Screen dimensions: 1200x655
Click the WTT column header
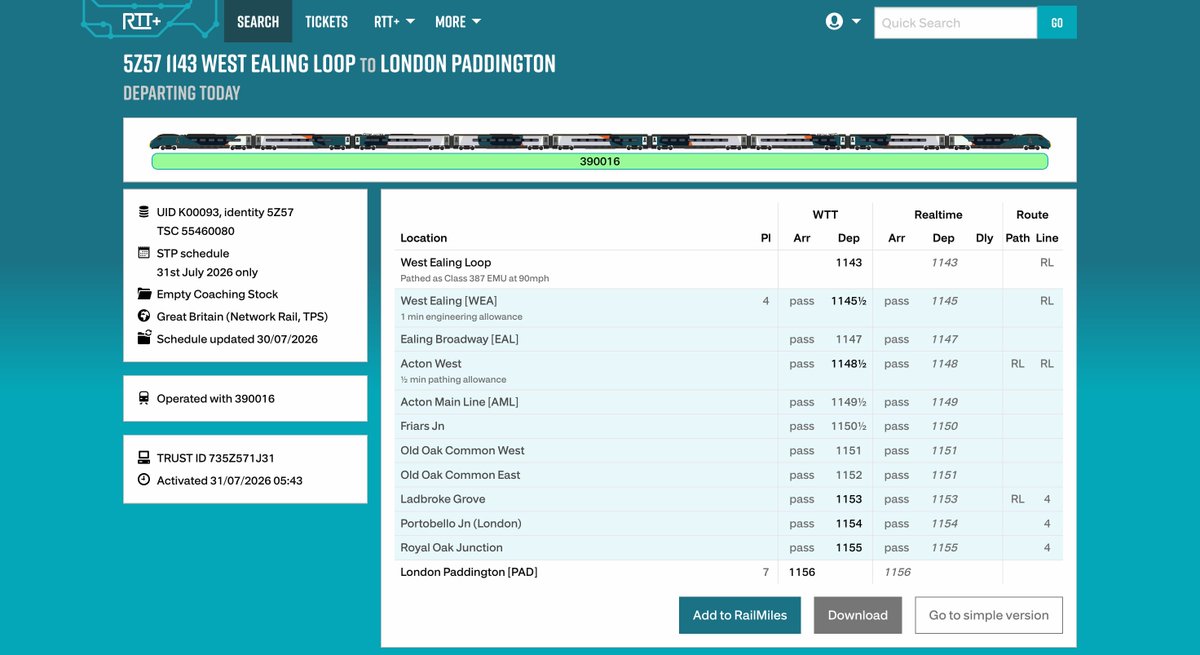pyautogui.click(x=825, y=214)
